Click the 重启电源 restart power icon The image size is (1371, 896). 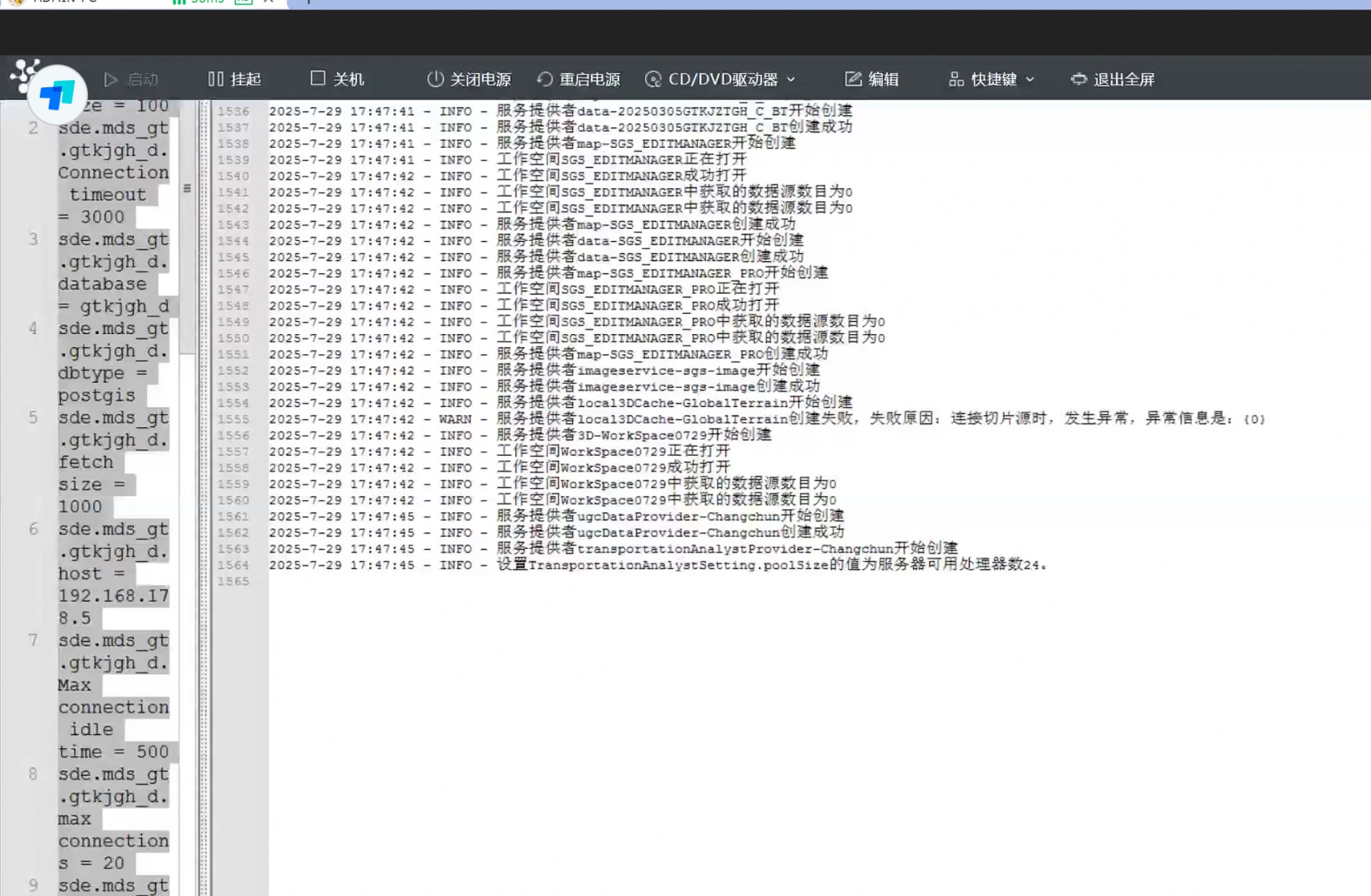click(545, 79)
